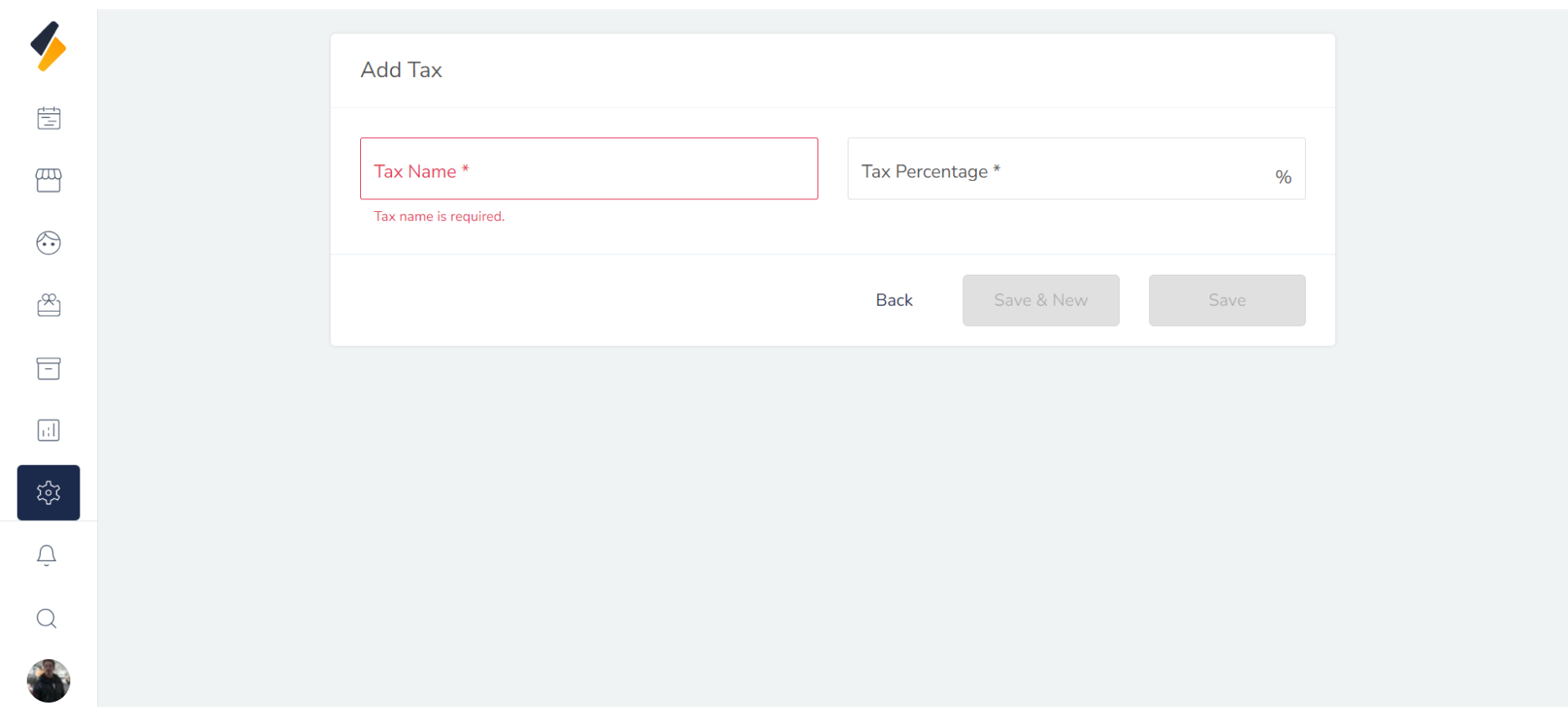Select the highlighted settings gear icon
The height and width of the screenshot is (716, 1568).
tap(49, 492)
